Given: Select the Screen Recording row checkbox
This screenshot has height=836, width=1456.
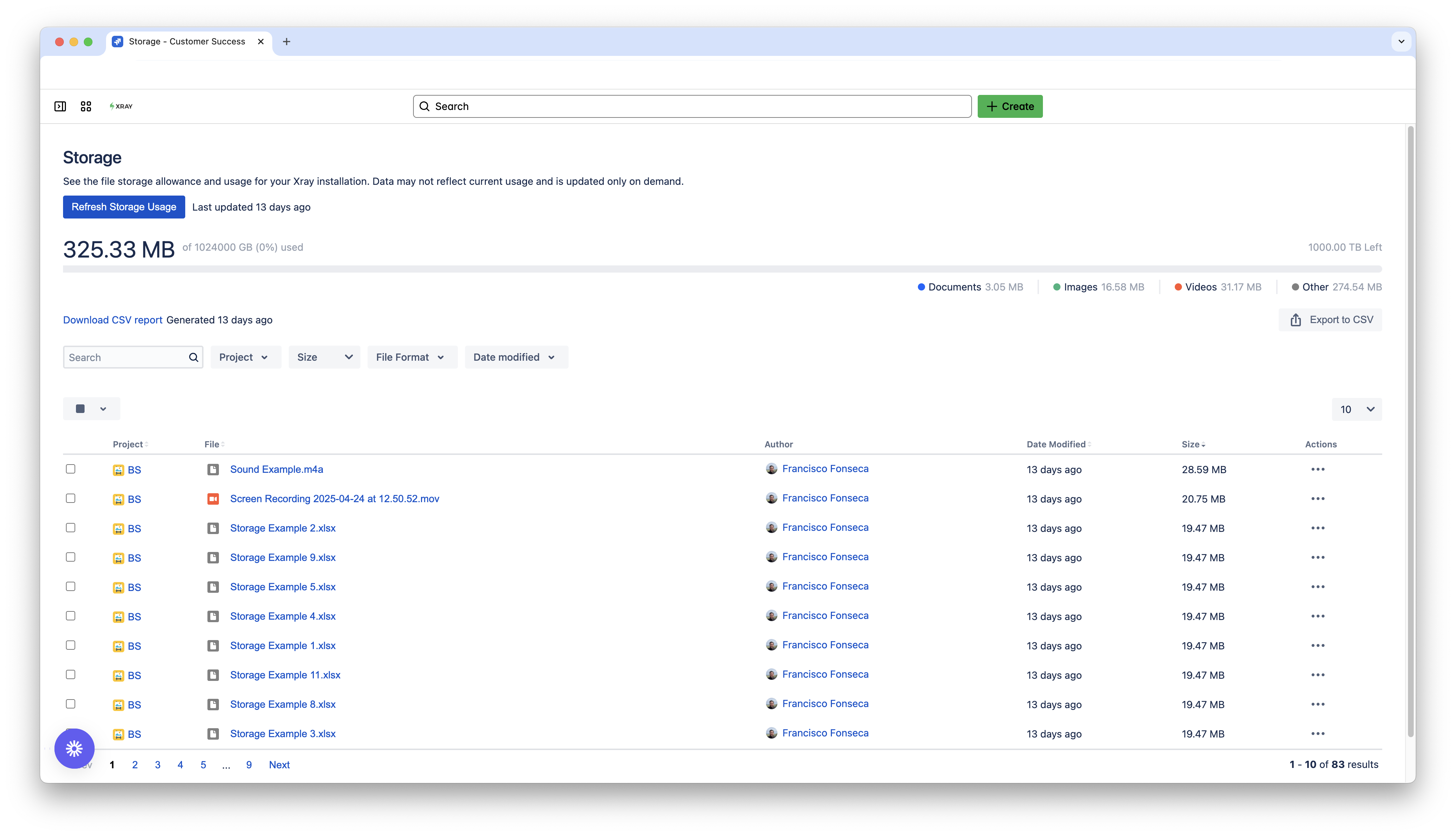Looking at the screenshot, I should (x=71, y=498).
